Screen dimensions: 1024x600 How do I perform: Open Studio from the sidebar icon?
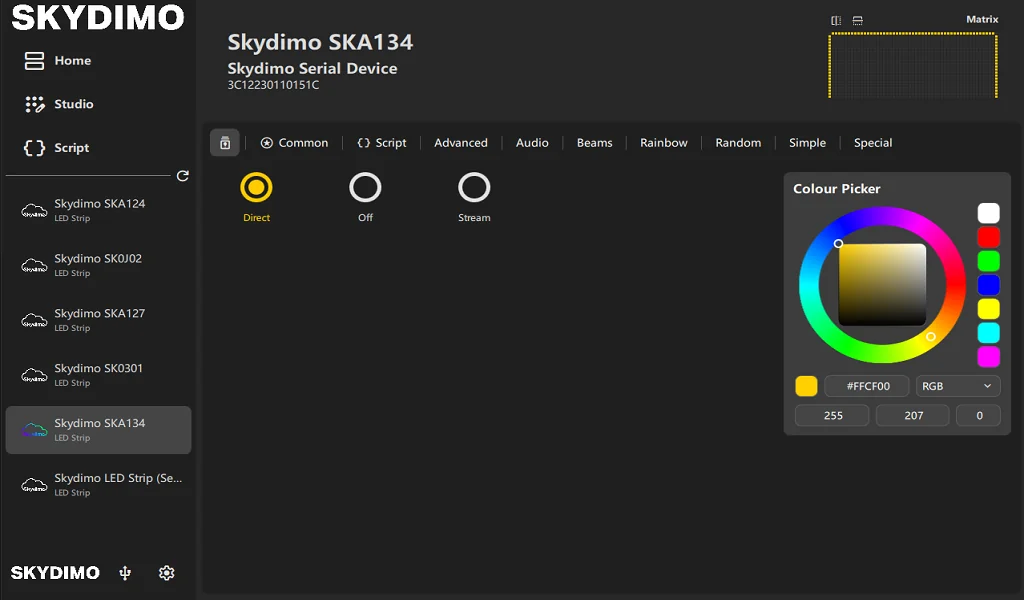point(35,104)
